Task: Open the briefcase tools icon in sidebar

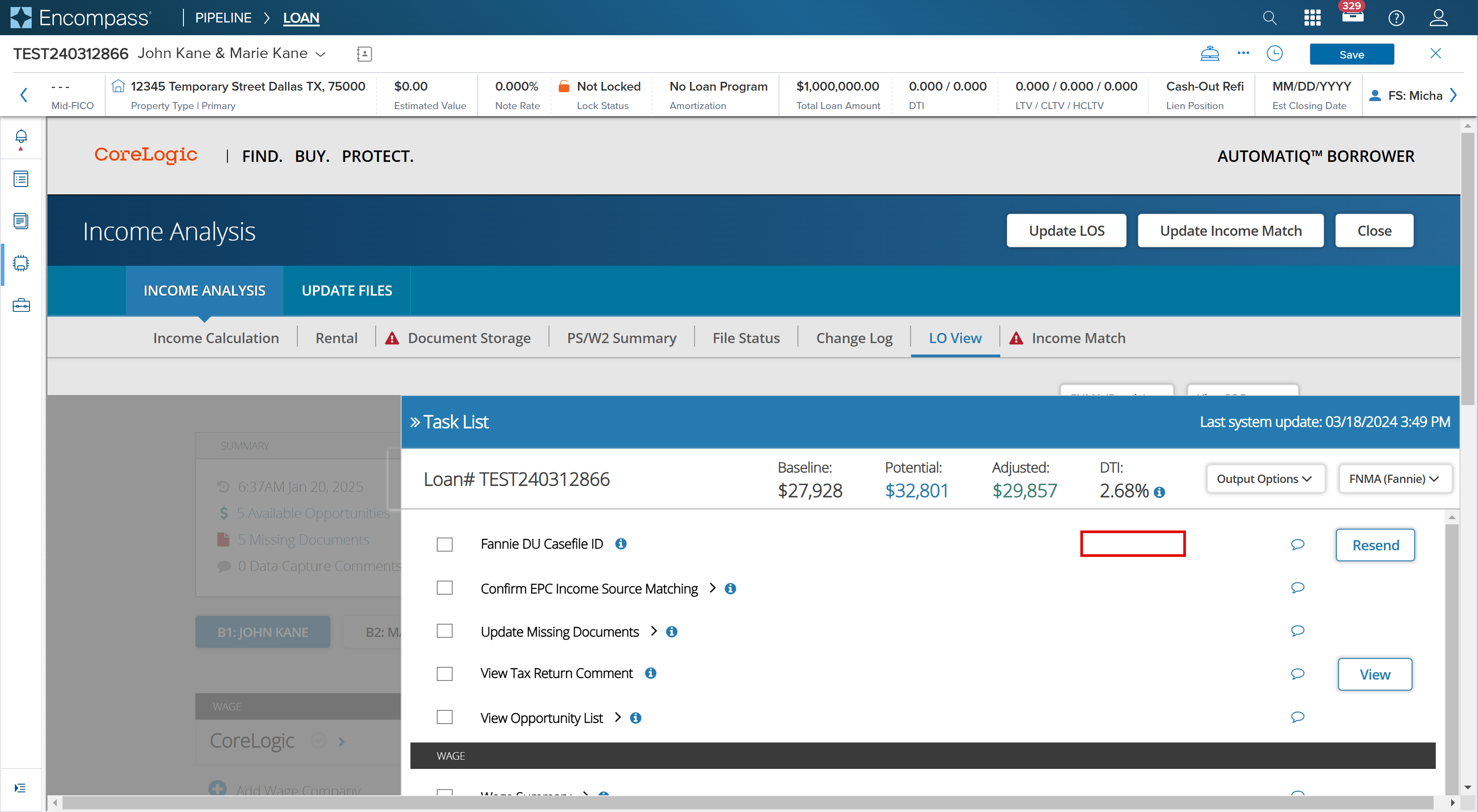Action: [x=21, y=305]
